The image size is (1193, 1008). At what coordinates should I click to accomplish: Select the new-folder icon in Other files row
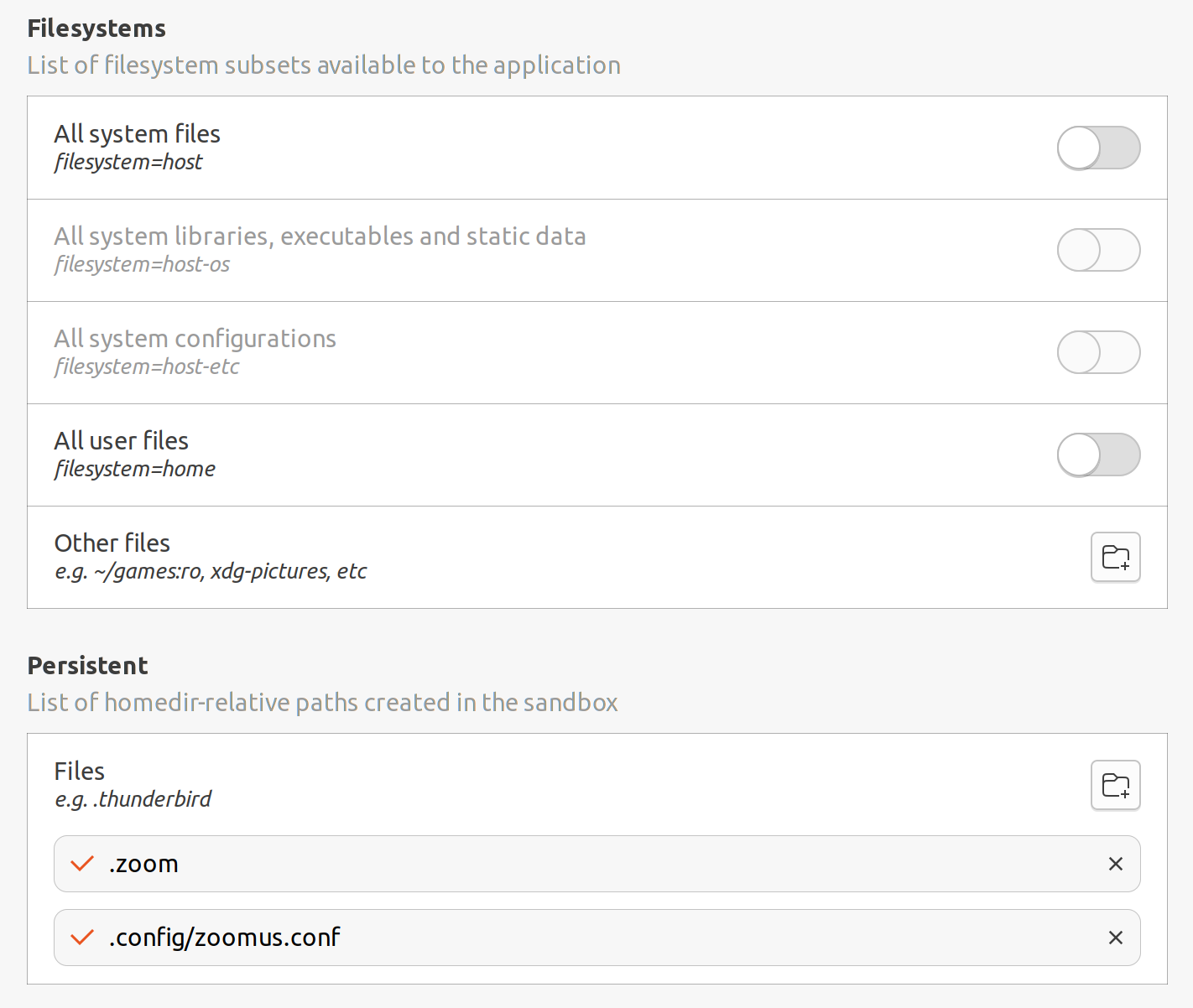1115,557
